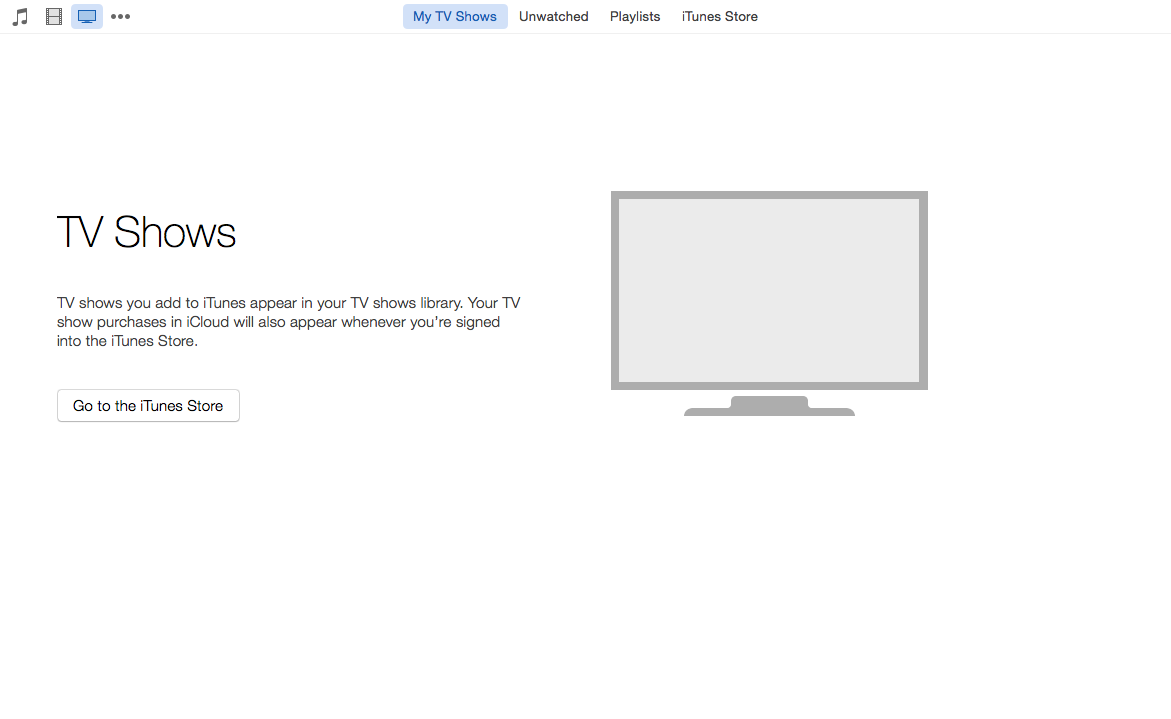Open the Playlists tab
Screen dimensions: 1171x719
[x=635, y=16]
